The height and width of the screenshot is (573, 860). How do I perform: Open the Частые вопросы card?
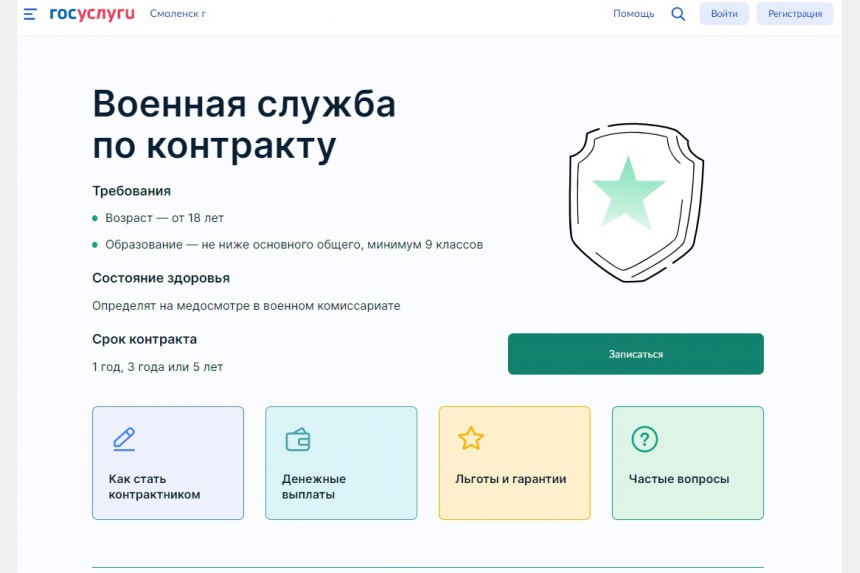tap(688, 463)
